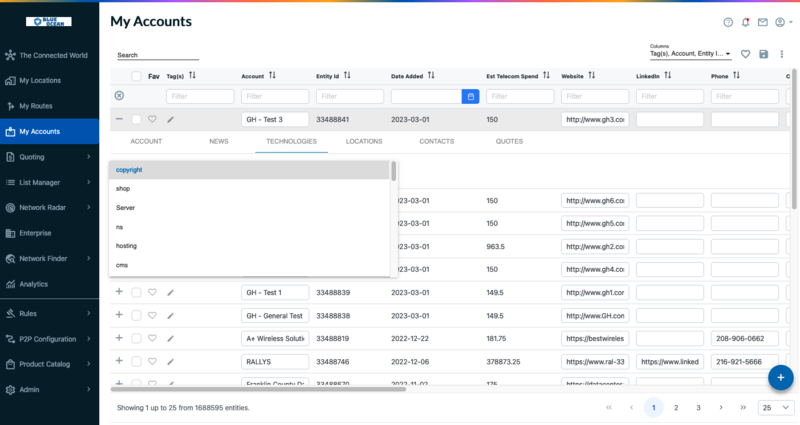The height and width of the screenshot is (425, 800).
Task: Open the help question mark icon
Action: click(x=728, y=22)
